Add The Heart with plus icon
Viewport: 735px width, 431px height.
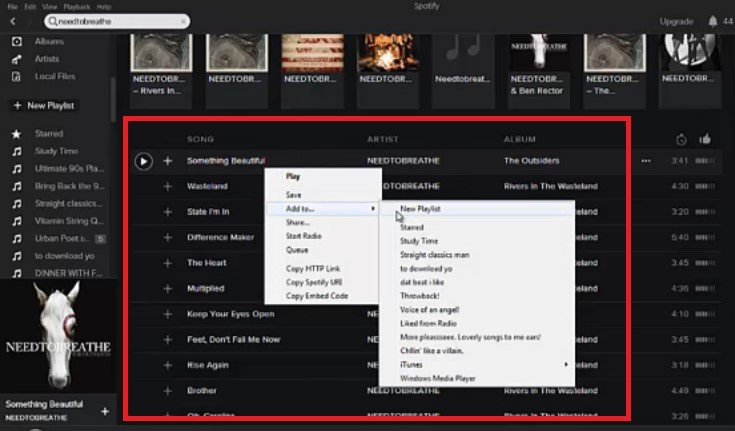pos(167,263)
